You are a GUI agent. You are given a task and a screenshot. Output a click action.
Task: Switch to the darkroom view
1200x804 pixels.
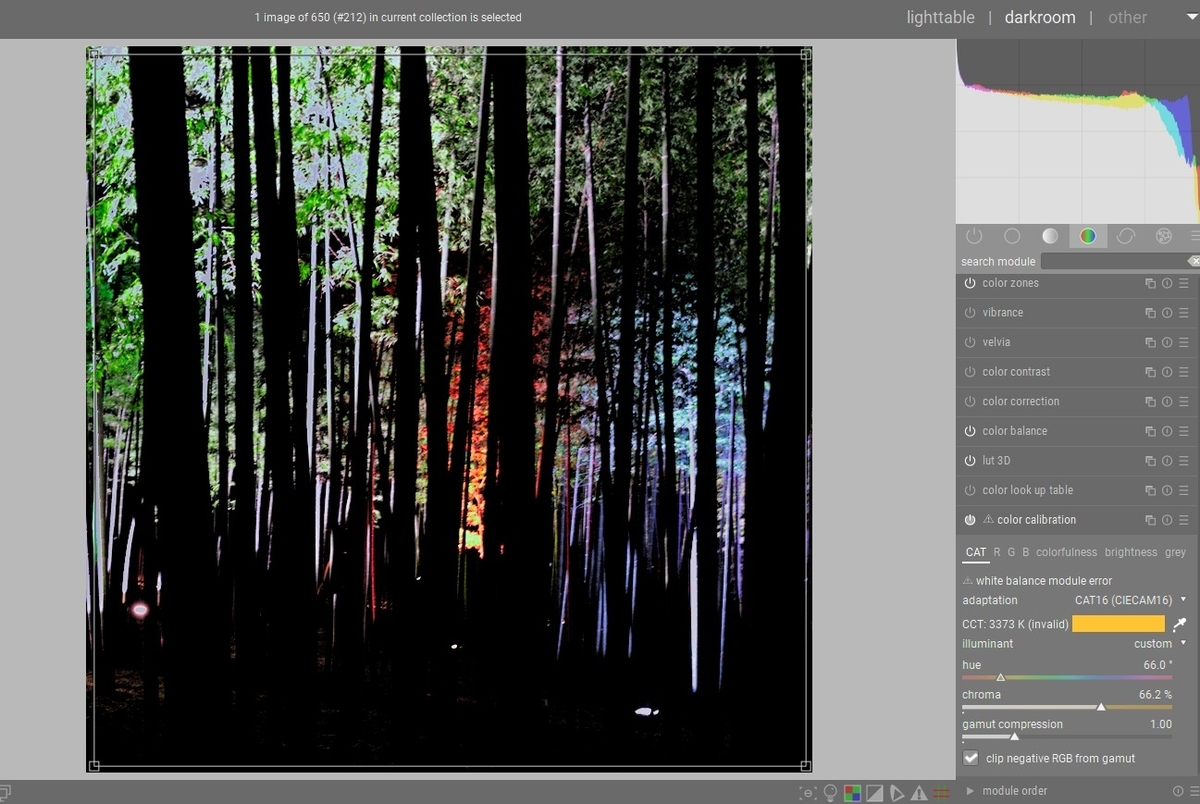(x=1040, y=17)
